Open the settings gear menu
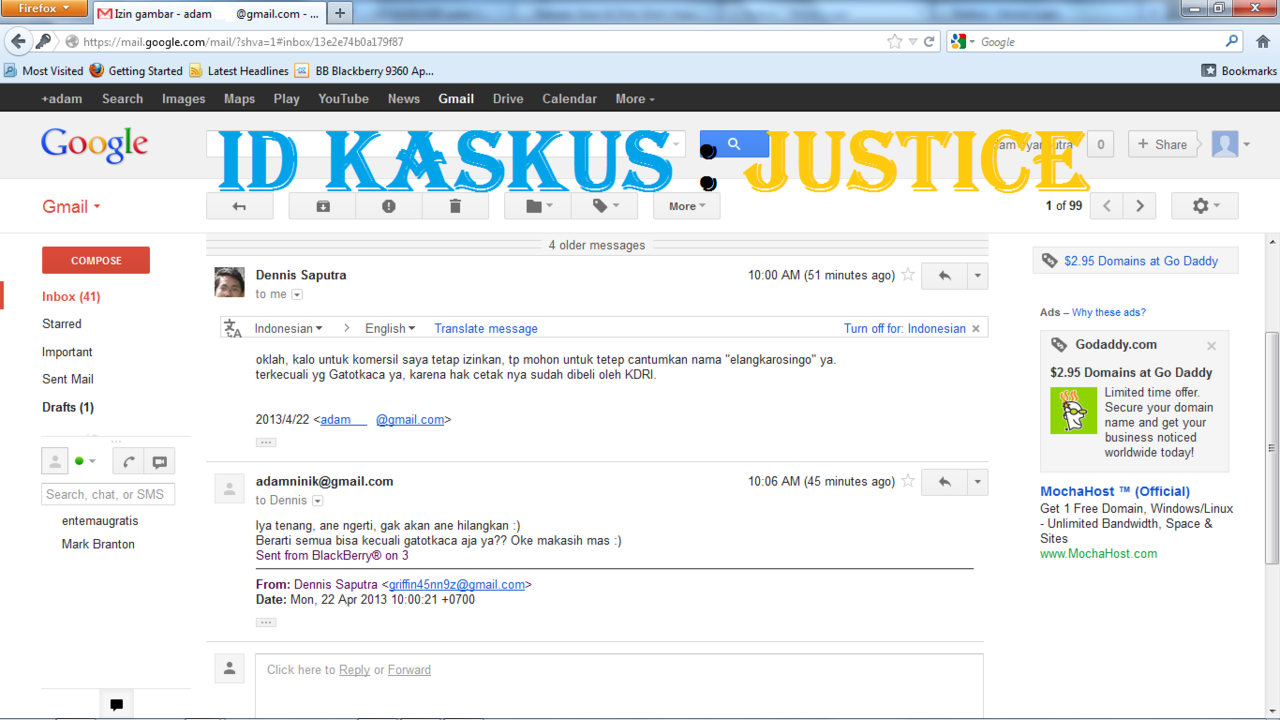This screenshot has width=1280, height=720. 1205,206
